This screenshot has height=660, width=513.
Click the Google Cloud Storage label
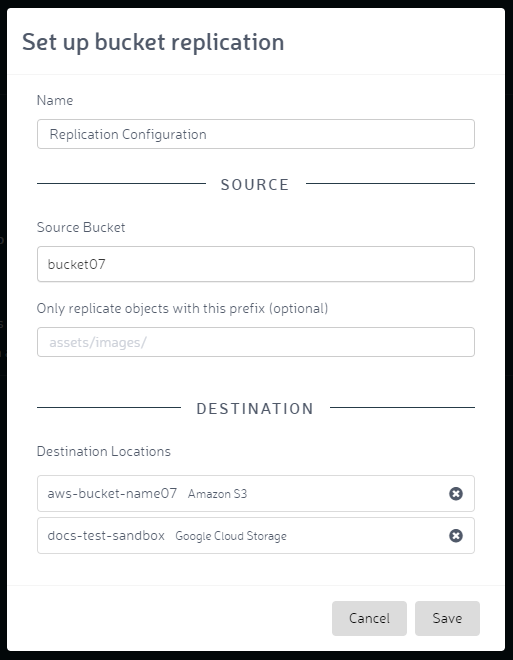click(231, 536)
